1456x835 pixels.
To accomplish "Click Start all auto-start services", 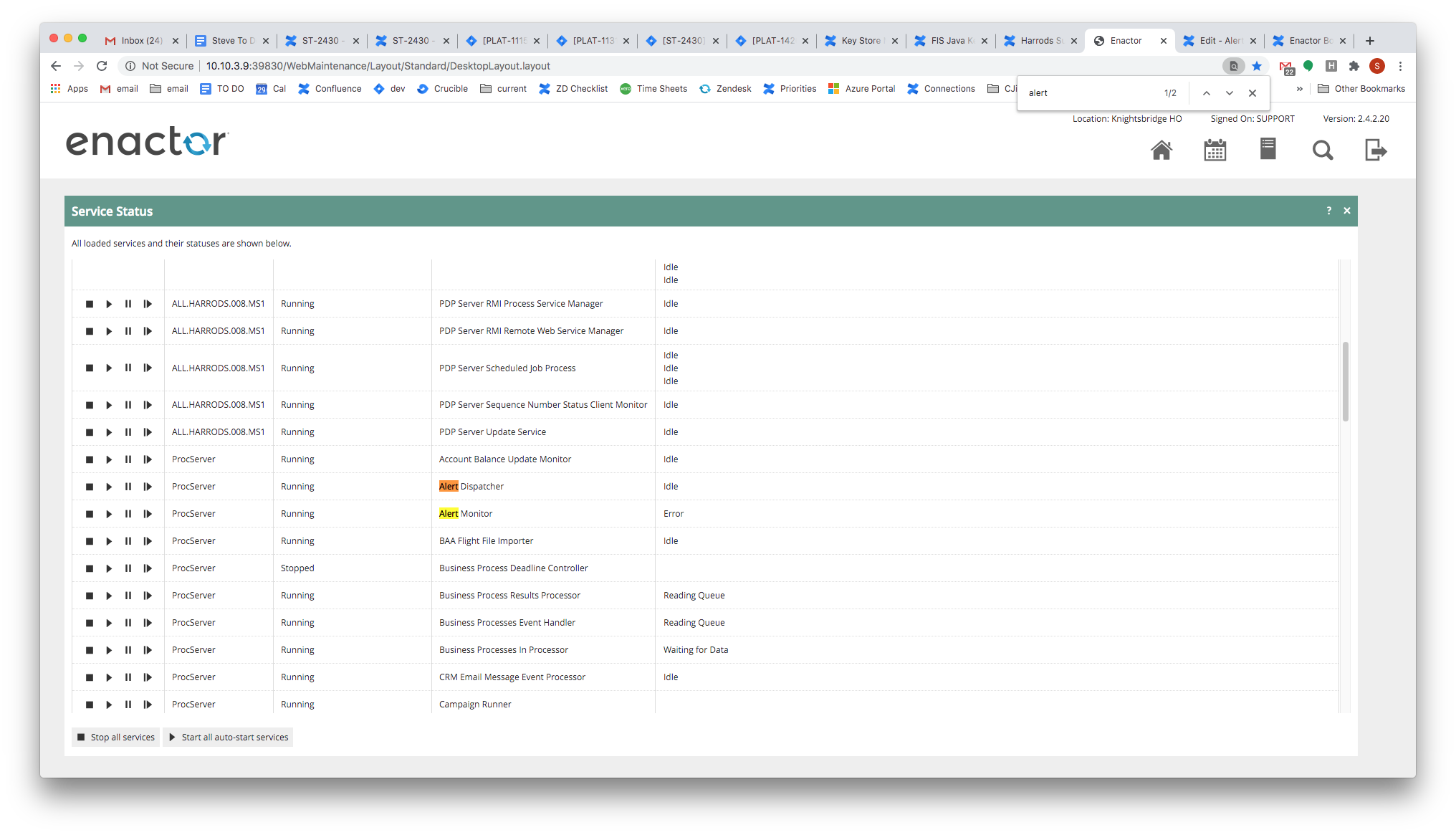I will coord(228,737).
